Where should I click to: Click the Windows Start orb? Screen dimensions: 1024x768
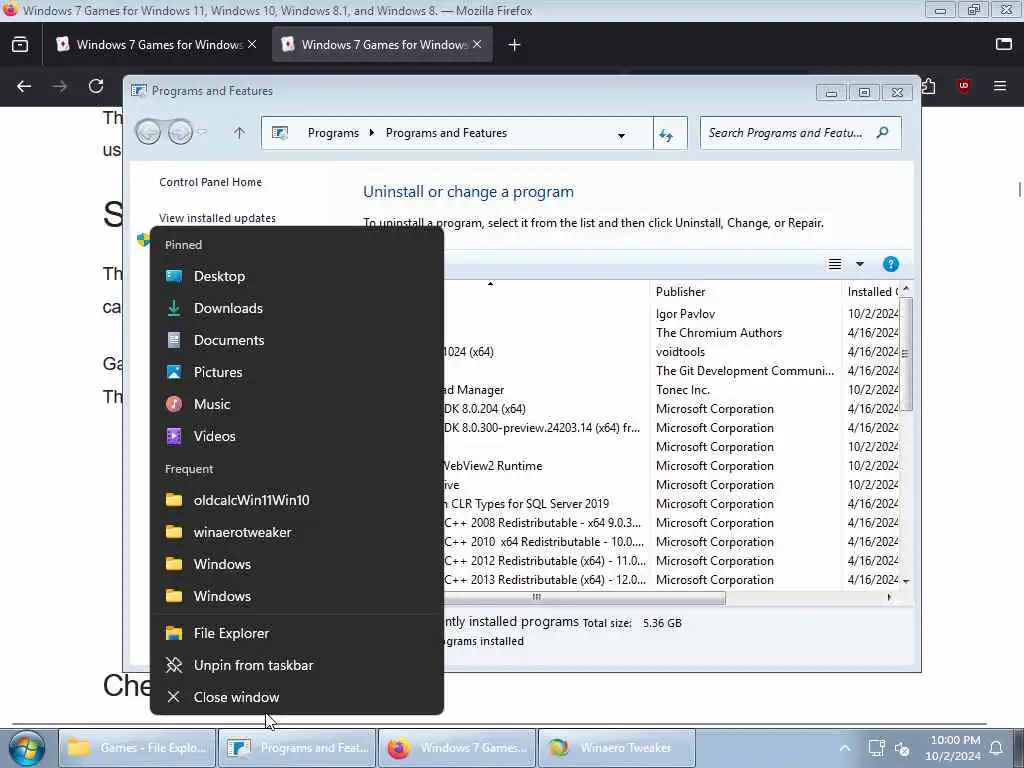27,748
